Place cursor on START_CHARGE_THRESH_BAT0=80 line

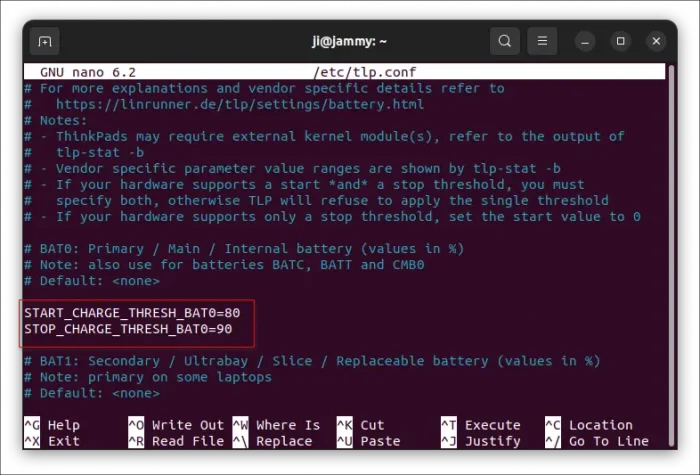coord(132,313)
